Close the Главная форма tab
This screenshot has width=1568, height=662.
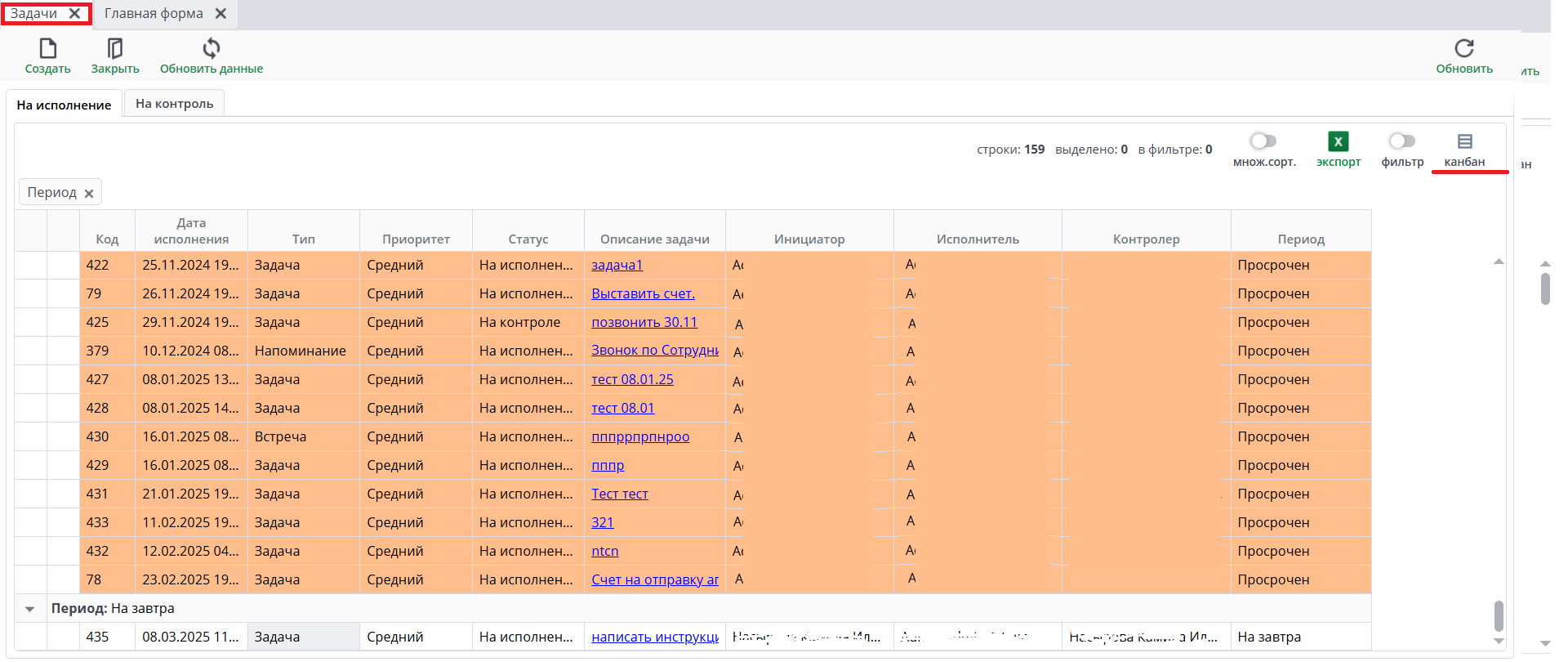pos(220,14)
